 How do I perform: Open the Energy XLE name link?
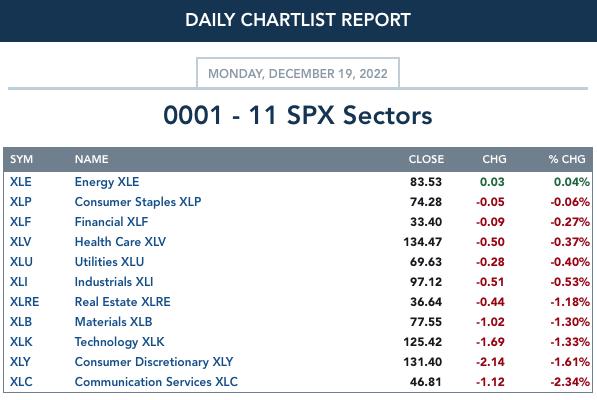pos(107,182)
